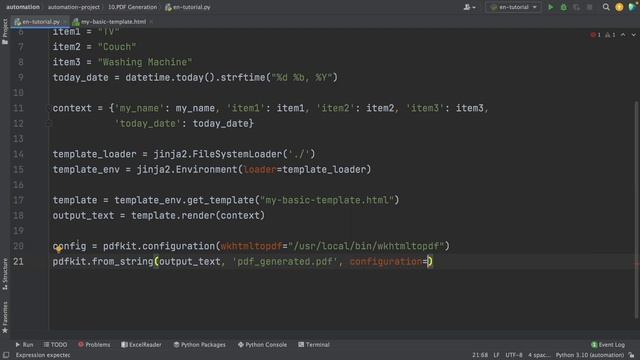Place cursor on the configuration= parameter
The height and width of the screenshot is (360, 640).
(388, 261)
